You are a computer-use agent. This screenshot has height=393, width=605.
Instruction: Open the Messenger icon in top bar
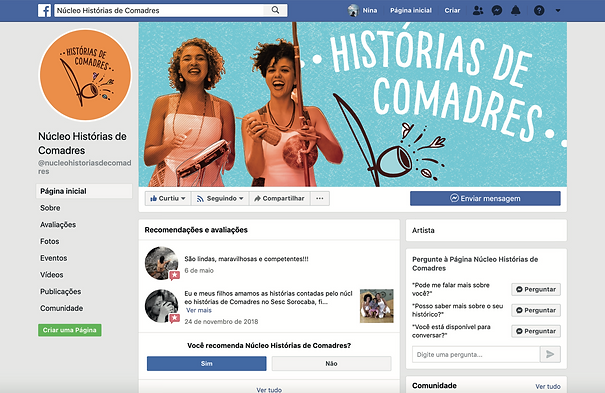coord(497,10)
